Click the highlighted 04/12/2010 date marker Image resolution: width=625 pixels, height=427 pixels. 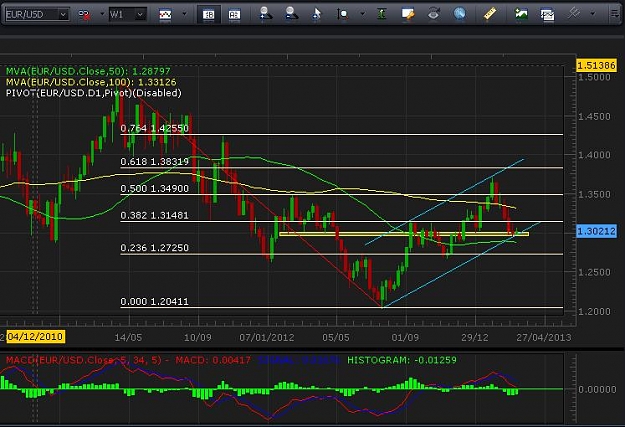pos(35,337)
